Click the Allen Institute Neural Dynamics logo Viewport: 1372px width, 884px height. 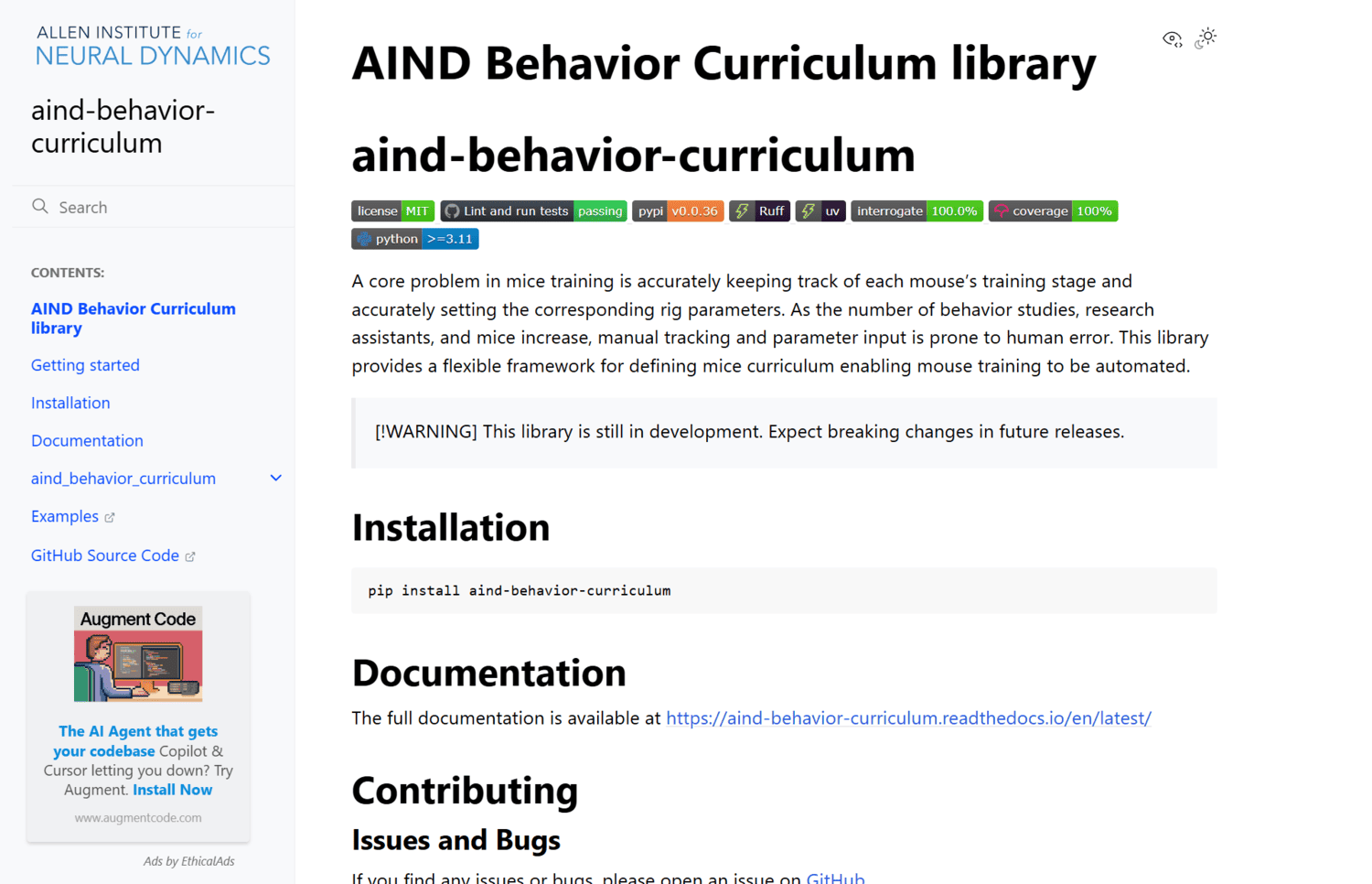point(153,46)
